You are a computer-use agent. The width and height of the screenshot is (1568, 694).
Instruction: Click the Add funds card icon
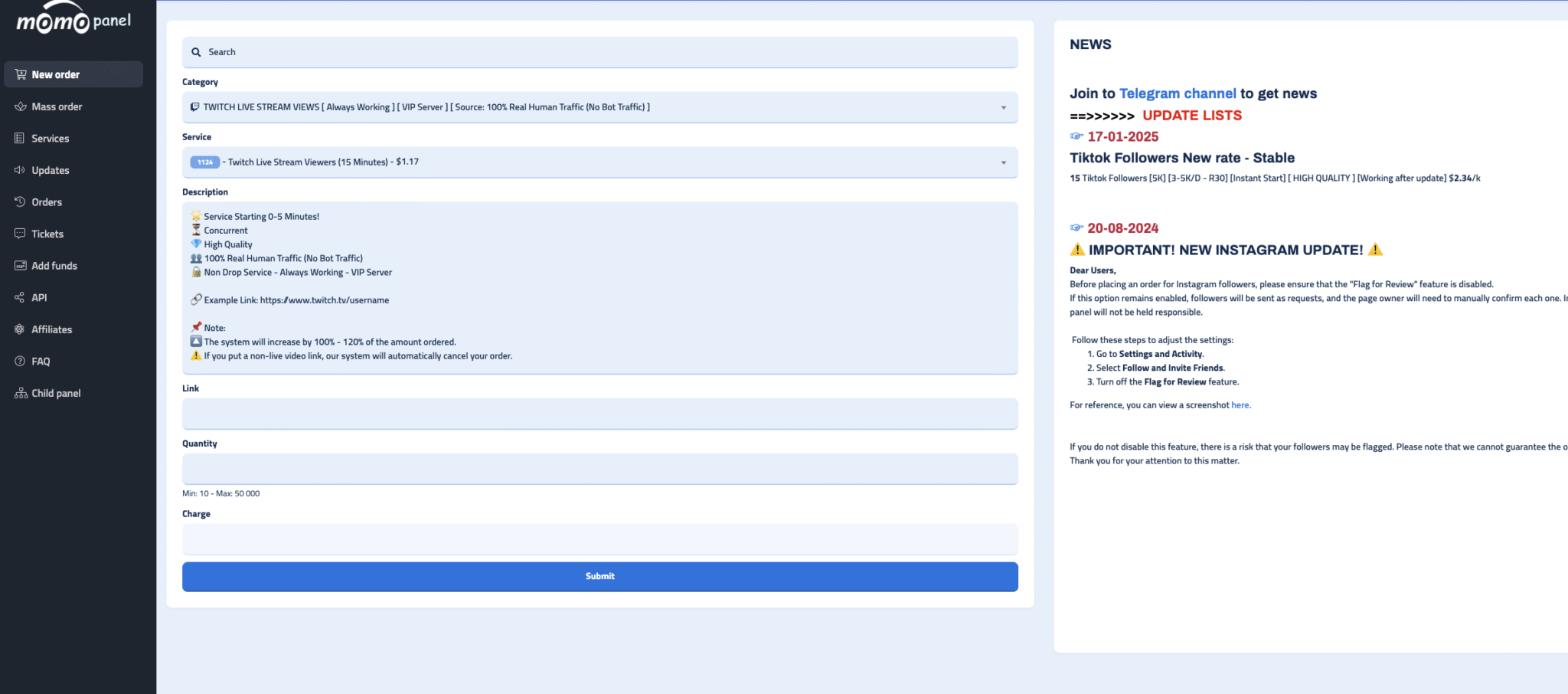point(20,266)
